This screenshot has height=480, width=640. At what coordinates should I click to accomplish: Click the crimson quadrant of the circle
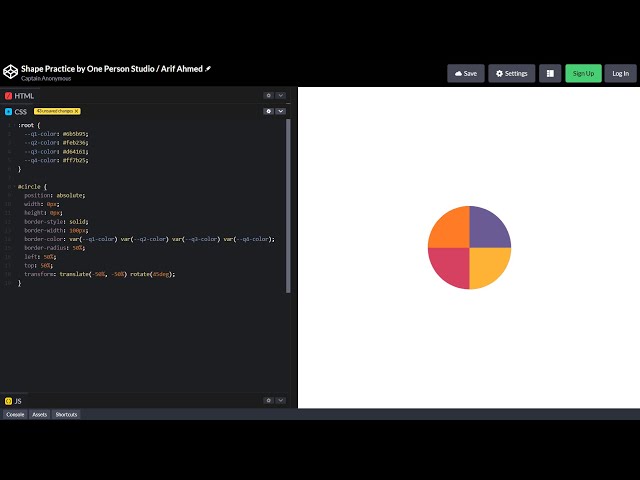[x=451, y=266]
